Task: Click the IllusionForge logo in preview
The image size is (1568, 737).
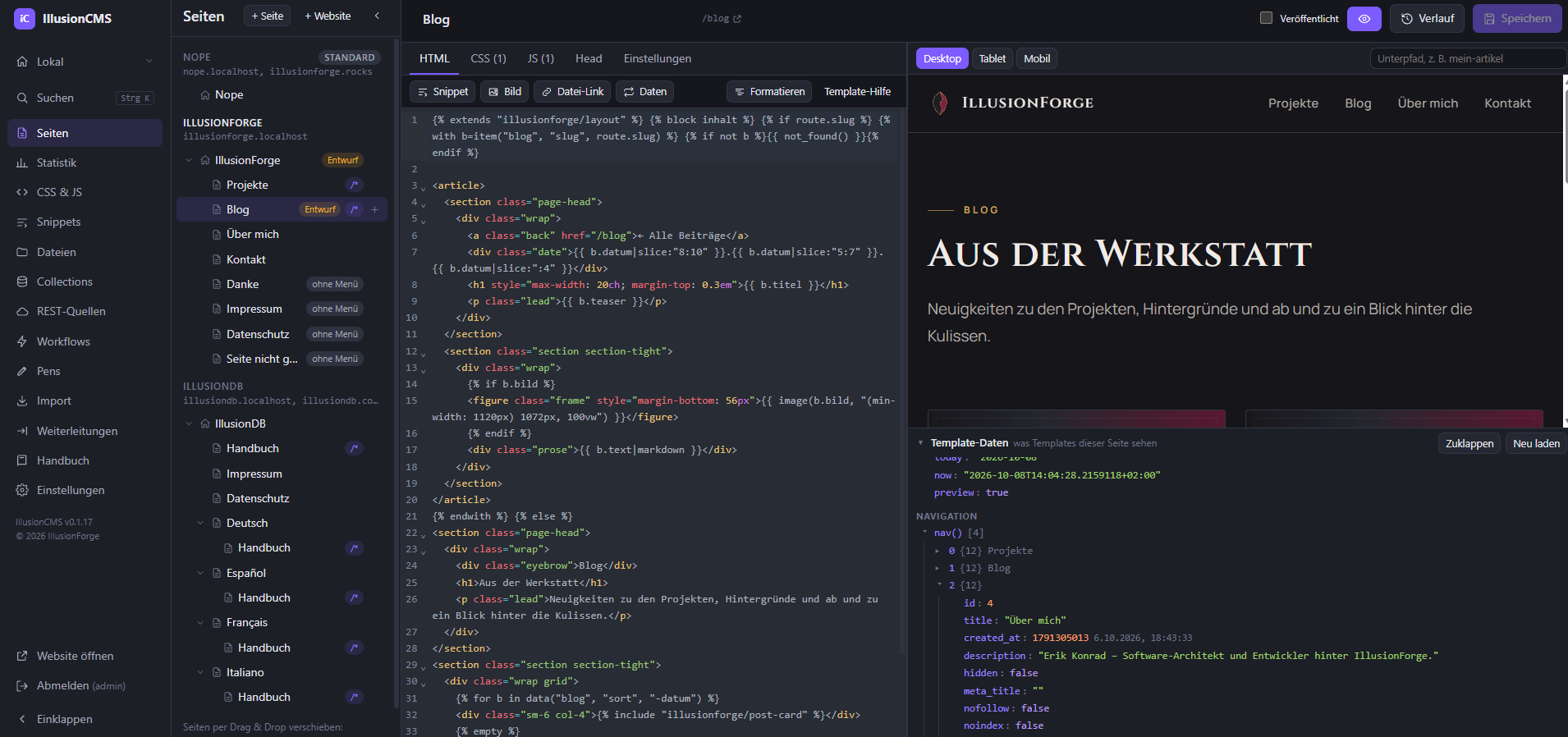Action: (x=1012, y=103)
